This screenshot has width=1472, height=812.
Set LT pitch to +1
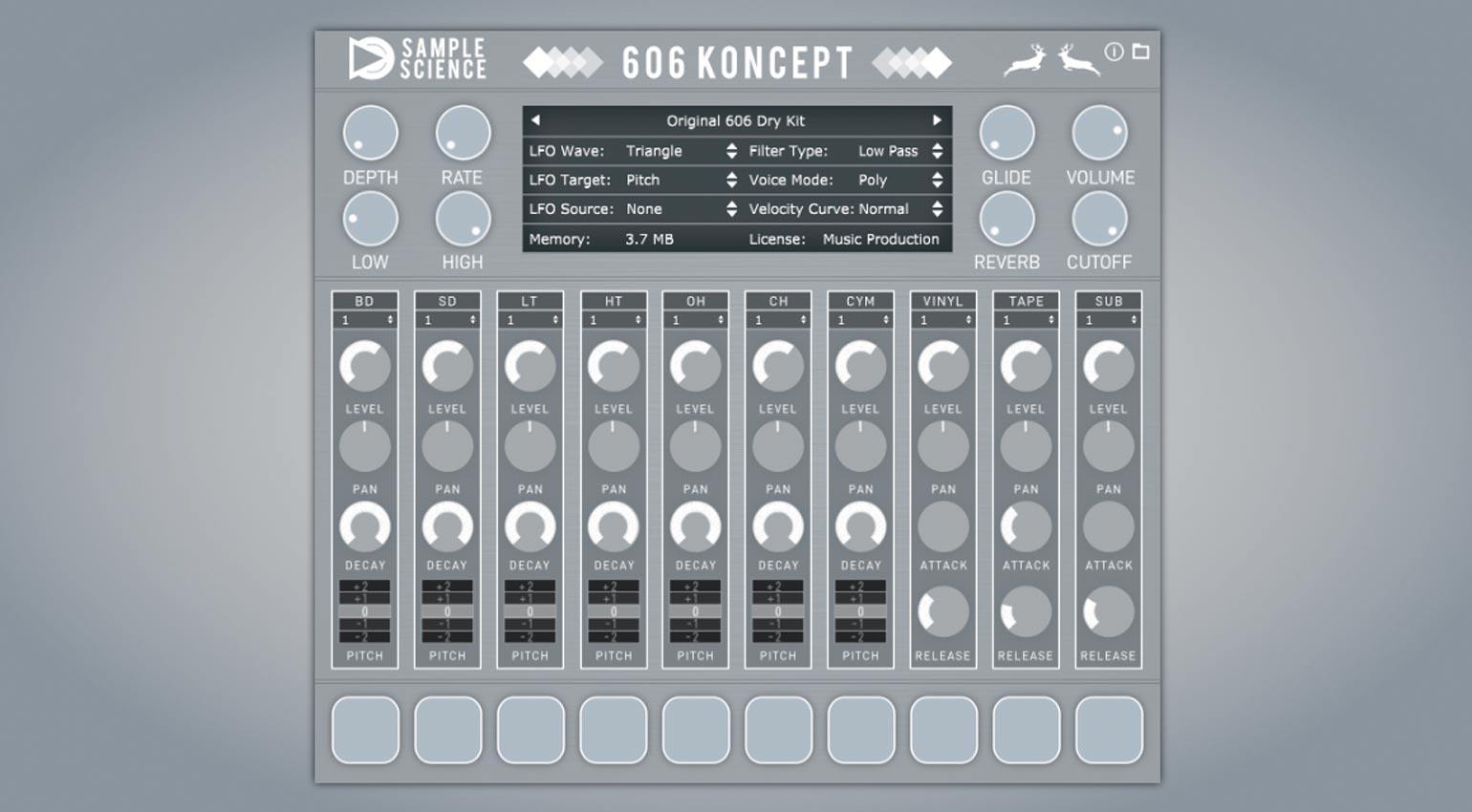click(530, 599)
